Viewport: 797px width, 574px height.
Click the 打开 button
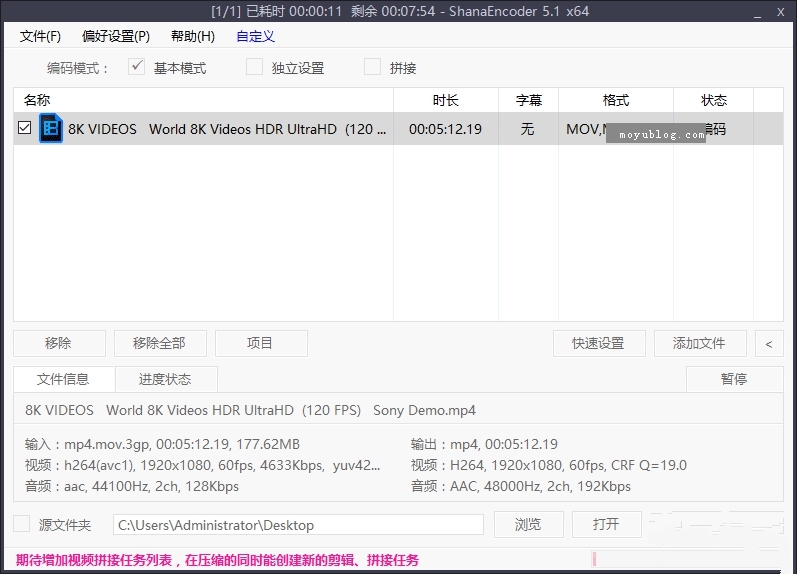pyautogui.click(x=606, y=525)
